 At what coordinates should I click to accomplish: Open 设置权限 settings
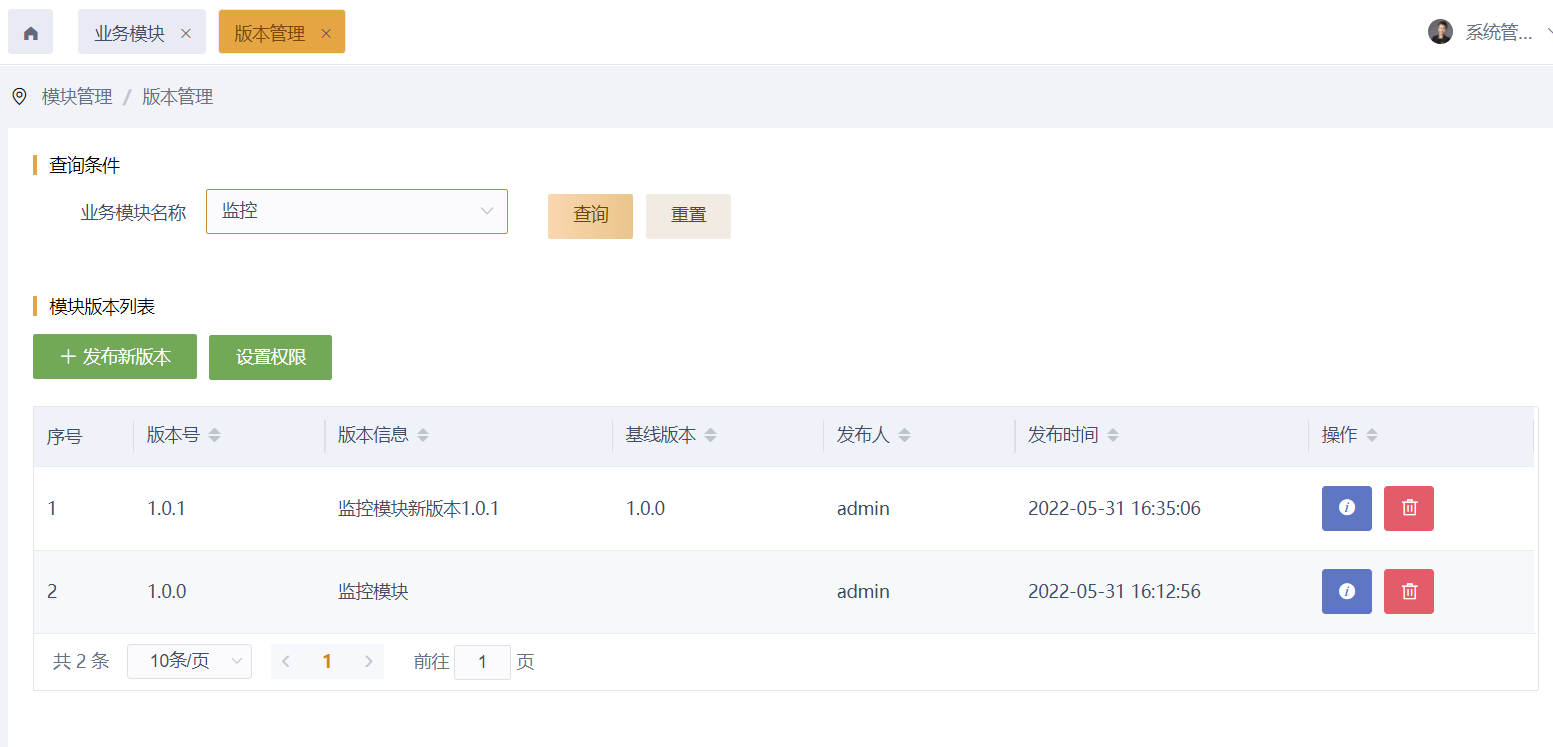[270, 357]
